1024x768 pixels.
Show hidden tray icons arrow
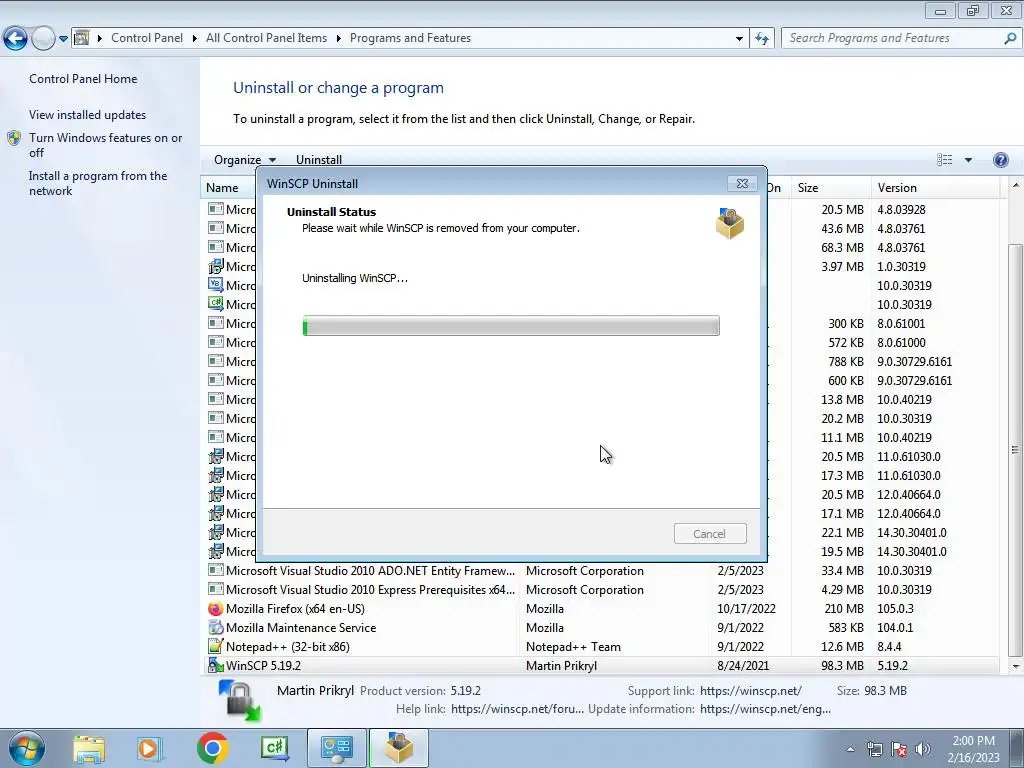(x=850, y=749)
